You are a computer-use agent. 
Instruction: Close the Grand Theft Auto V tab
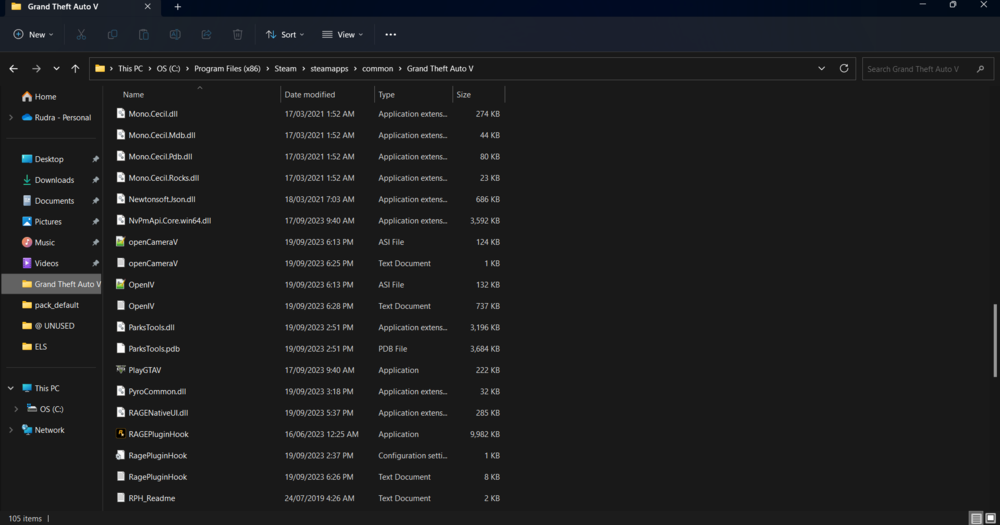coord(147,6)
